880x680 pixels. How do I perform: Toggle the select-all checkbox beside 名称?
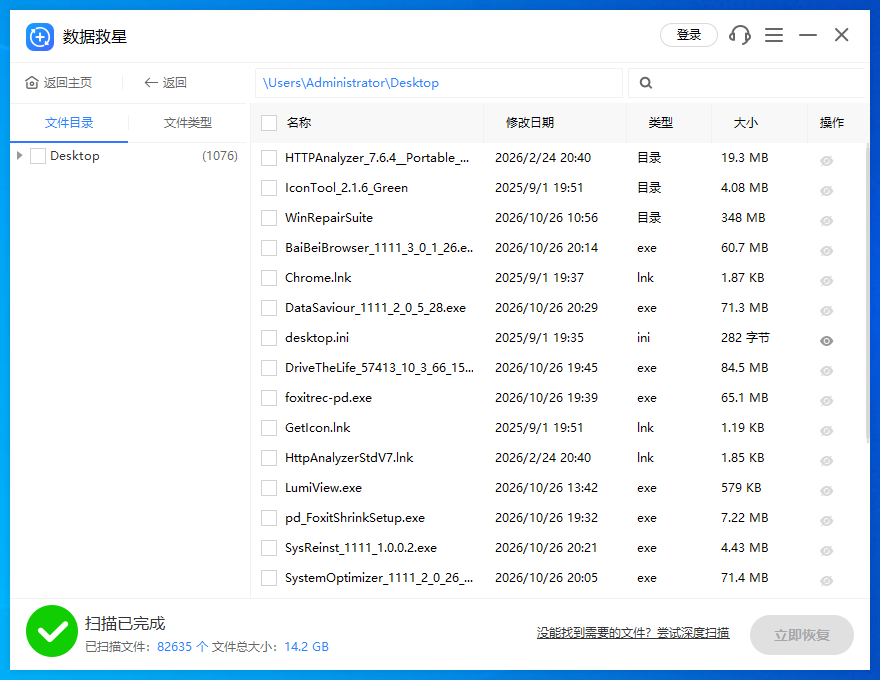(269, 122)
